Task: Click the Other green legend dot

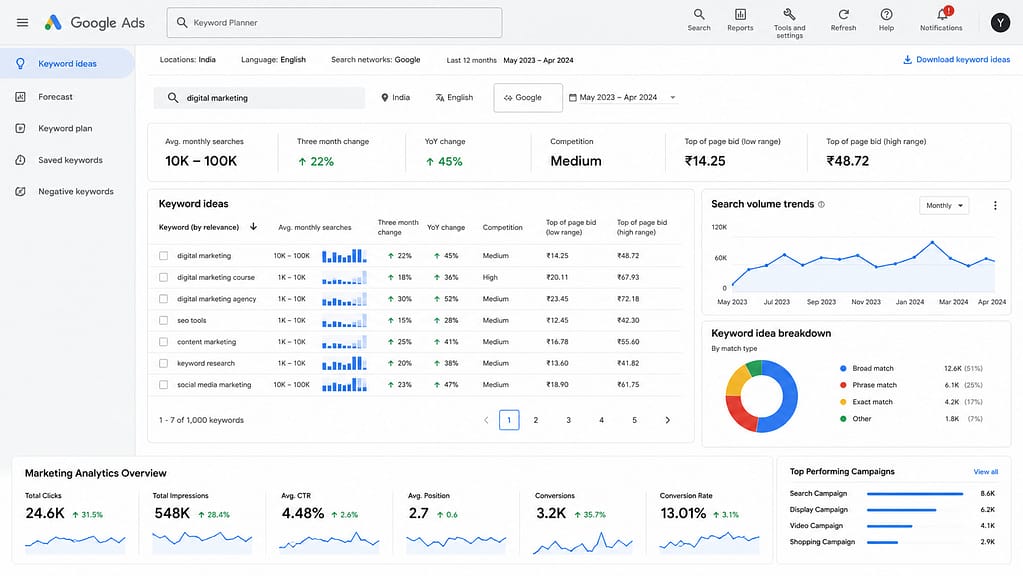Action: [x=843, y=419]
